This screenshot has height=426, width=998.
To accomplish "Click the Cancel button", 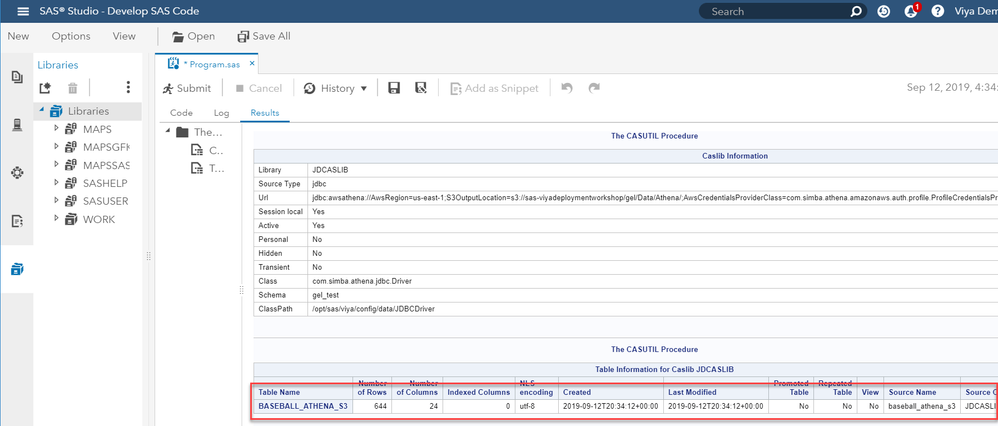I will pyautogui.click(x=258, y=89).
